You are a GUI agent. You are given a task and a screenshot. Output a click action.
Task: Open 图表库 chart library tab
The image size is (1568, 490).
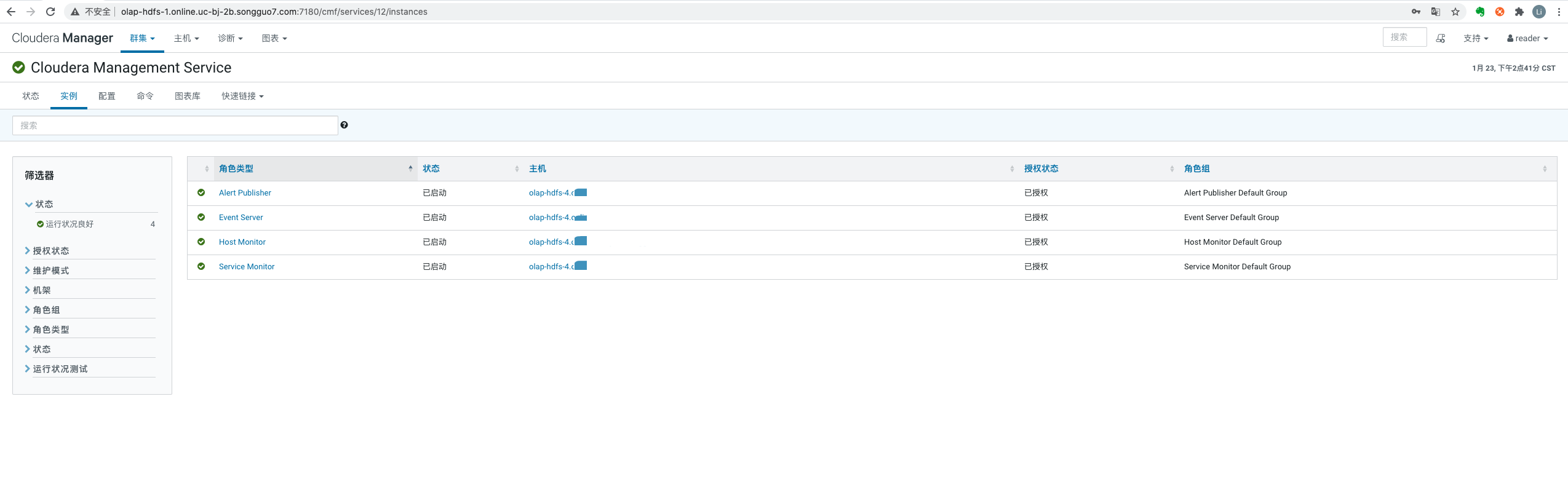pyautogui.click(x=188, y=96)
